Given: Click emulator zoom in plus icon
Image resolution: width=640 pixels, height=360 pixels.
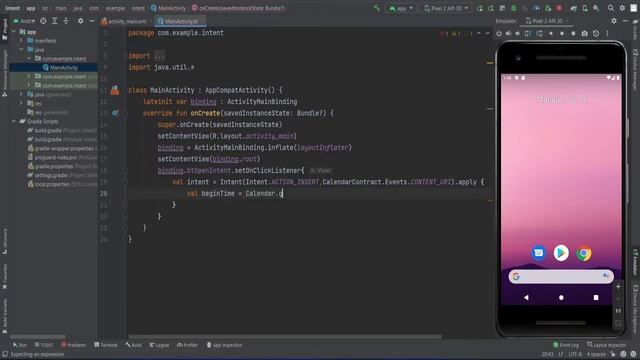Looking at the screenshot, I should tap(618, 287).
